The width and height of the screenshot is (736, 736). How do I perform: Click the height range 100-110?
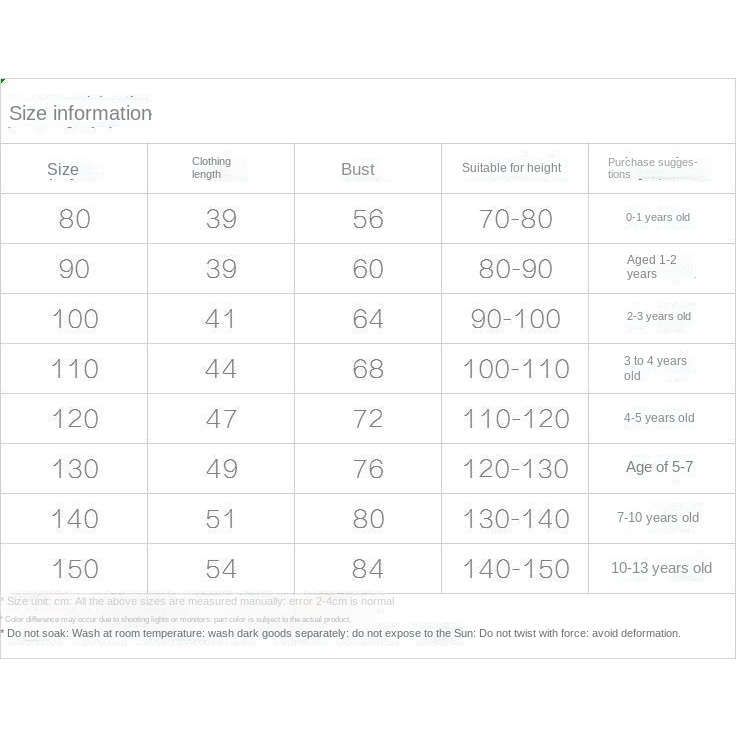point(516,369)
